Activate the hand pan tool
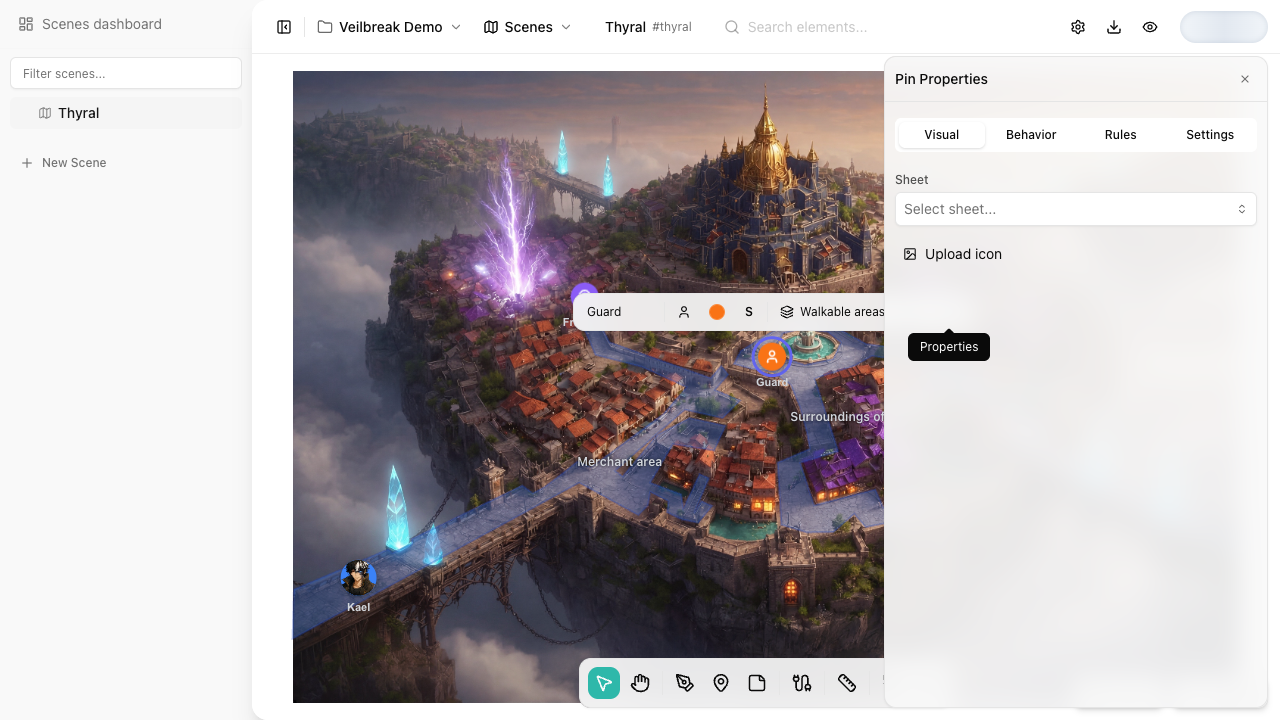The height and width of the screenshot is (720, 1280). coord(641,683)
